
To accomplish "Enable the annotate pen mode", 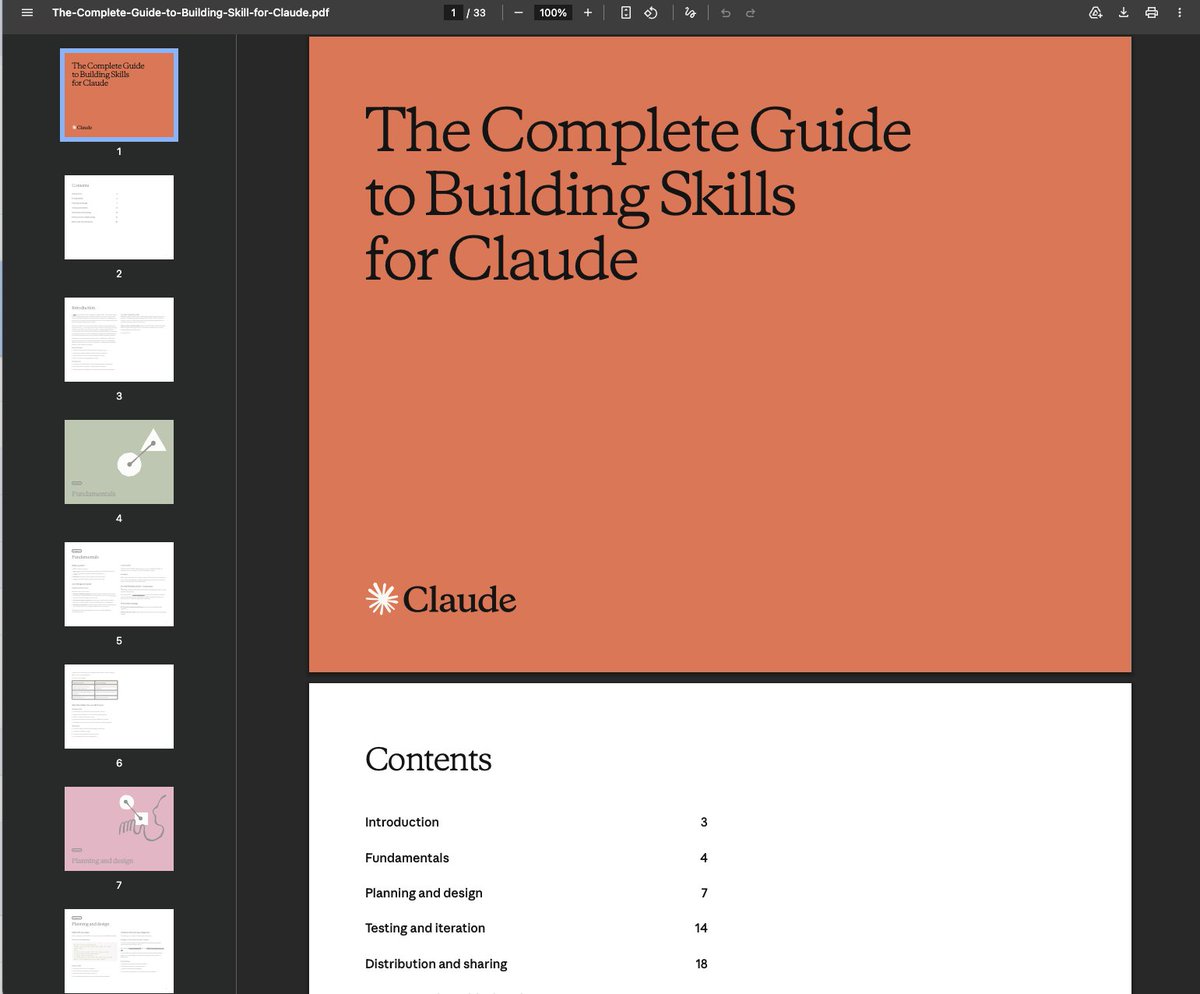I will click(691, 13).
